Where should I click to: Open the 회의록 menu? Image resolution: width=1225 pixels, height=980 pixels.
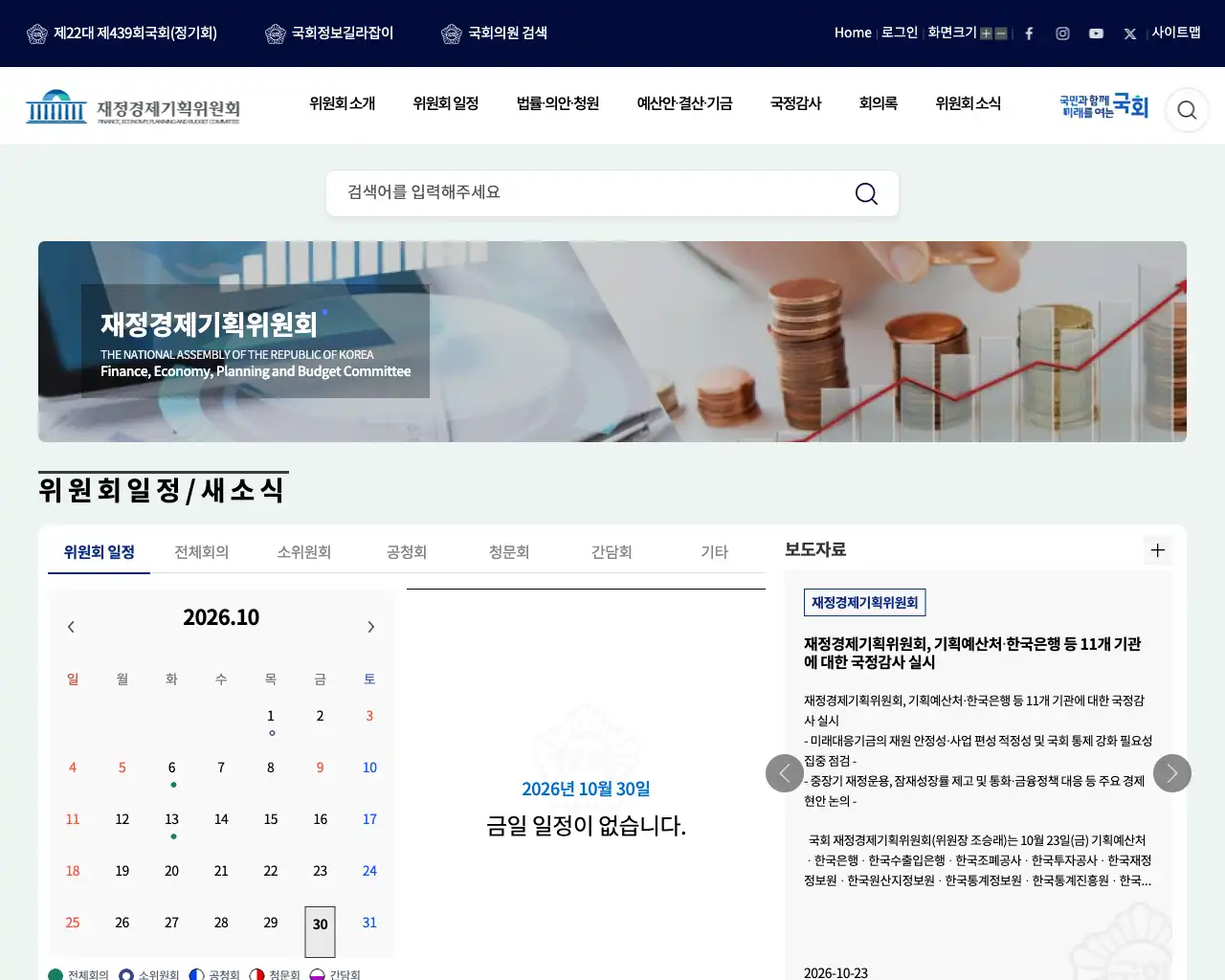879,103
